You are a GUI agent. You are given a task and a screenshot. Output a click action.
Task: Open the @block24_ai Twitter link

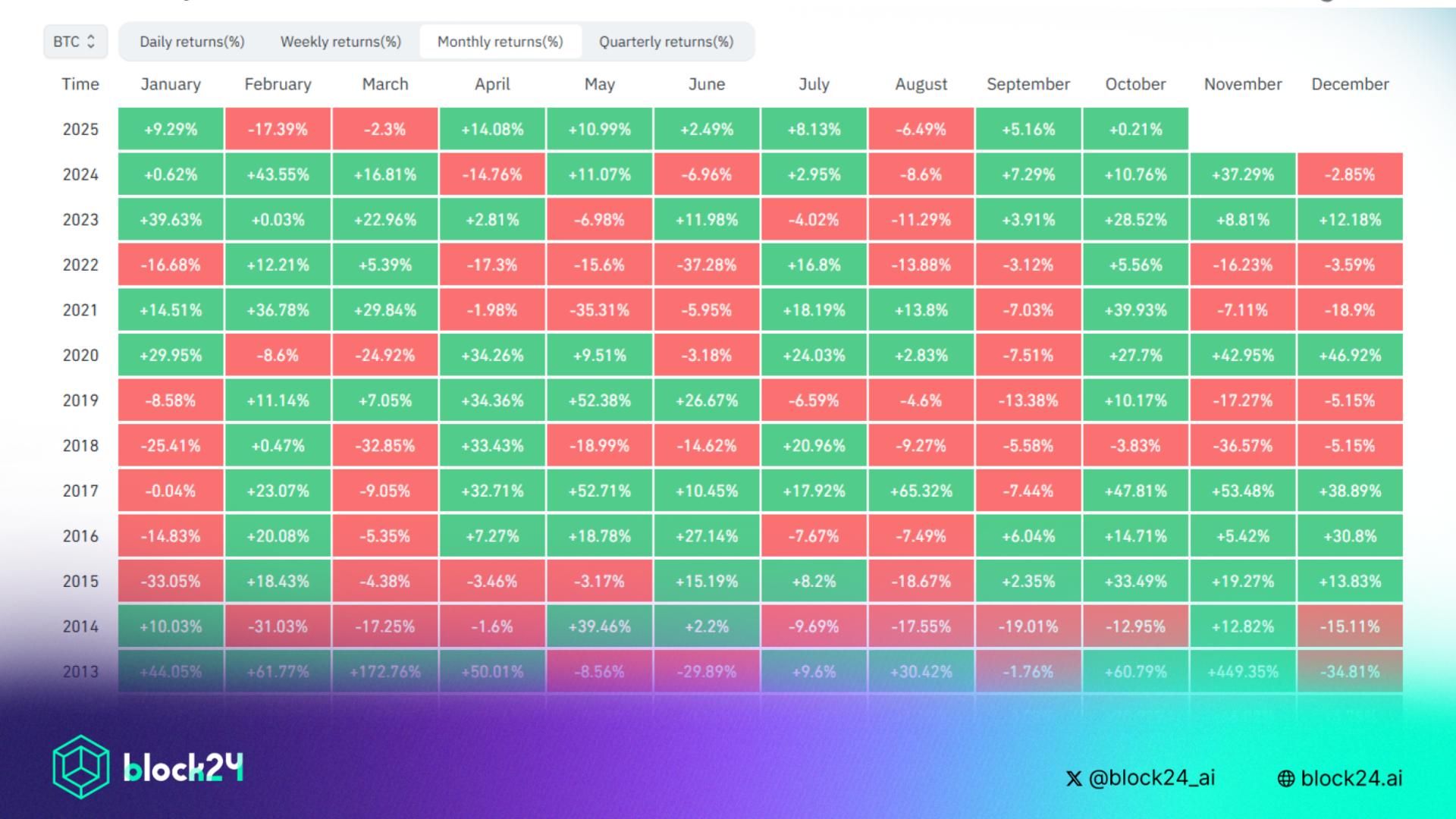[1153, 778]
